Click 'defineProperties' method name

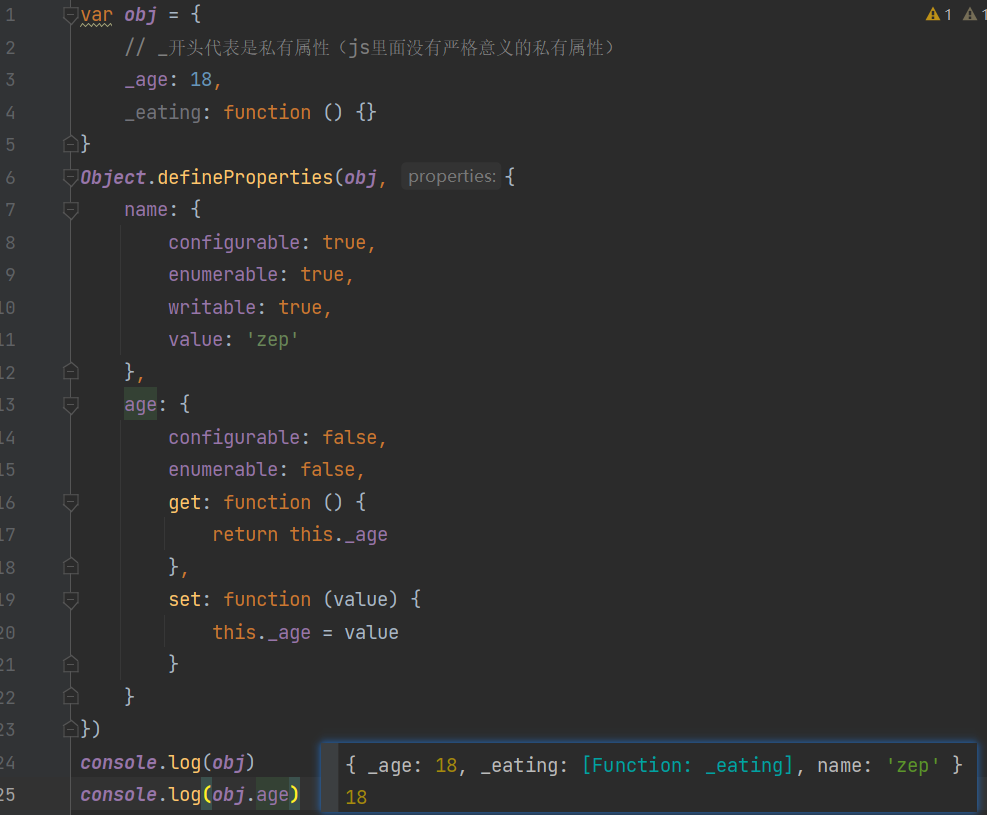tap(245, 177)
